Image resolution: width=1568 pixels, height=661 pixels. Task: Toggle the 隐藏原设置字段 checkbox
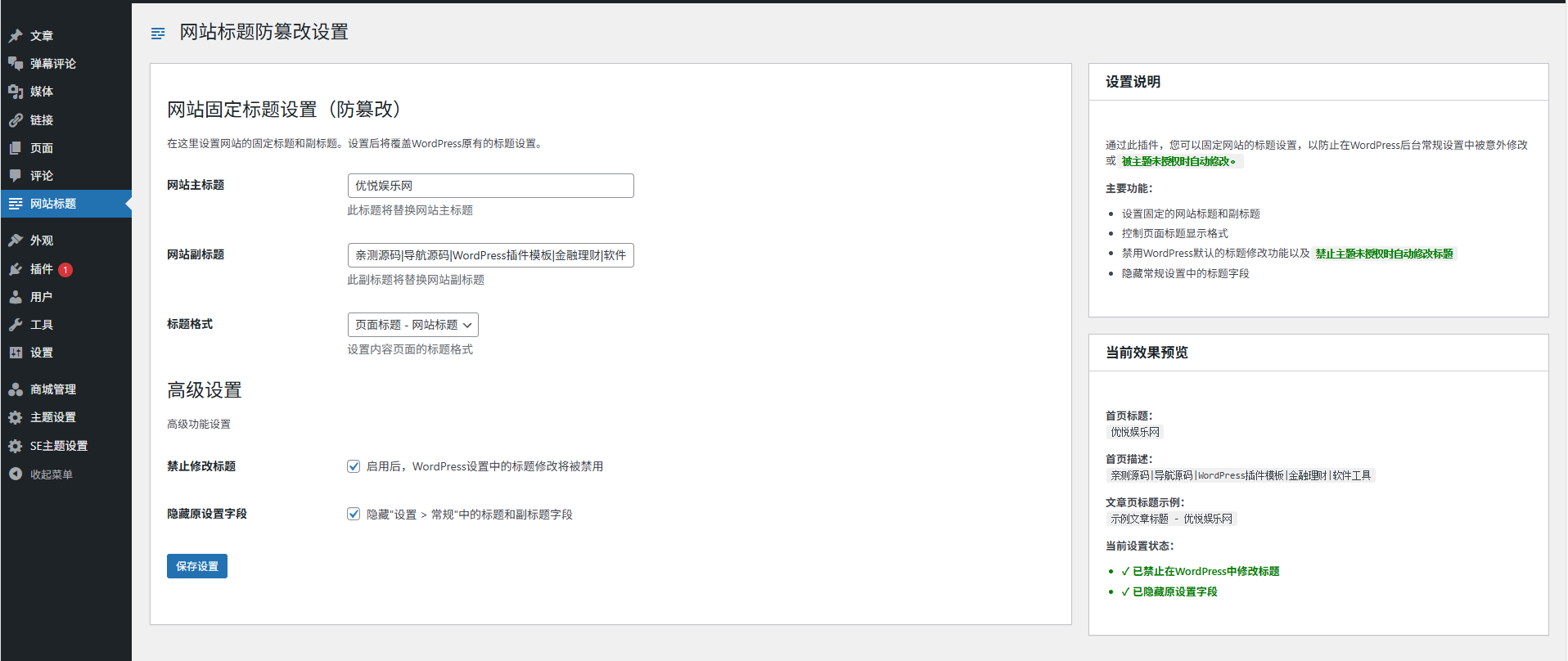354,515
